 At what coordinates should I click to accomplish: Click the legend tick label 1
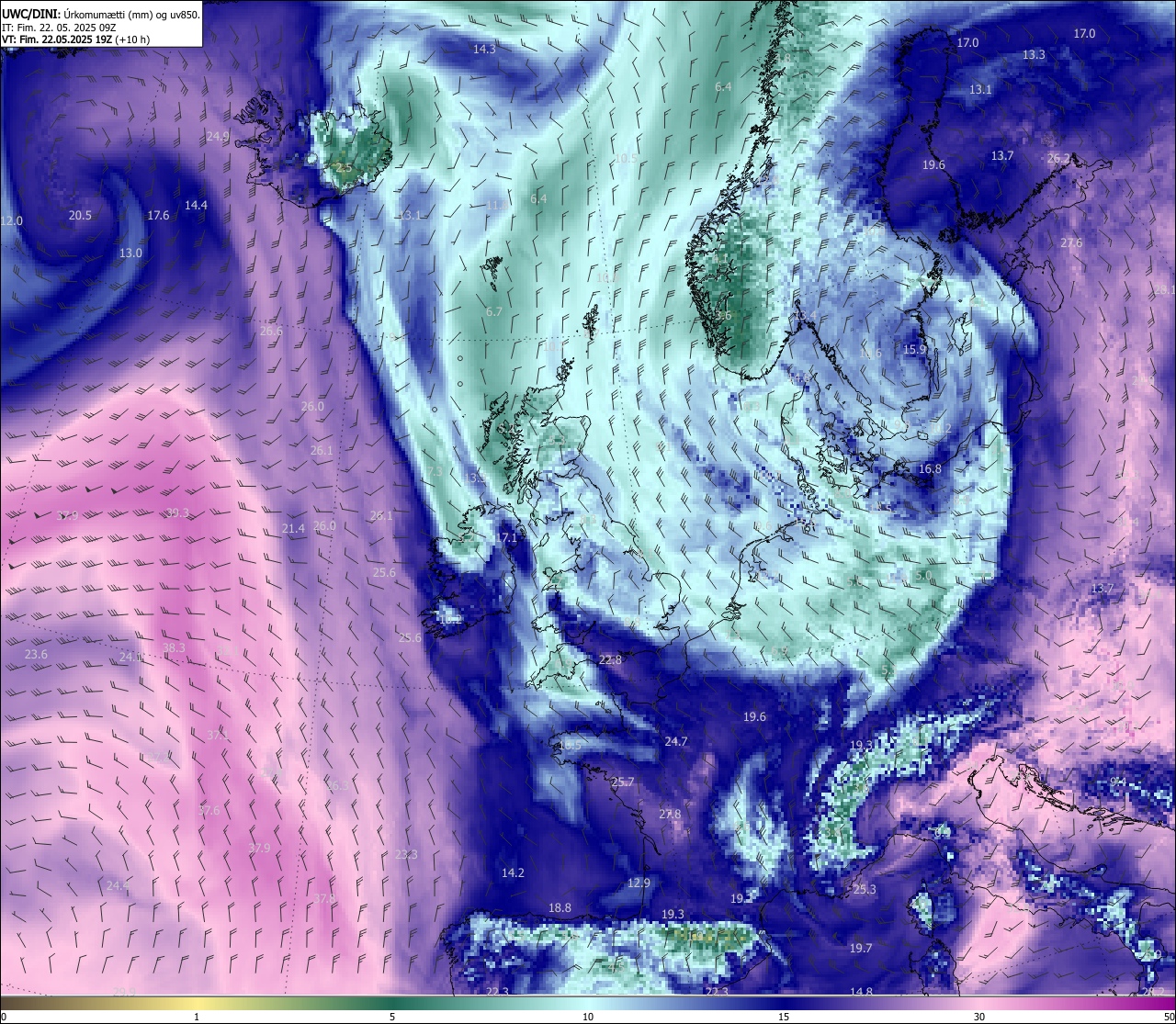197,1017
